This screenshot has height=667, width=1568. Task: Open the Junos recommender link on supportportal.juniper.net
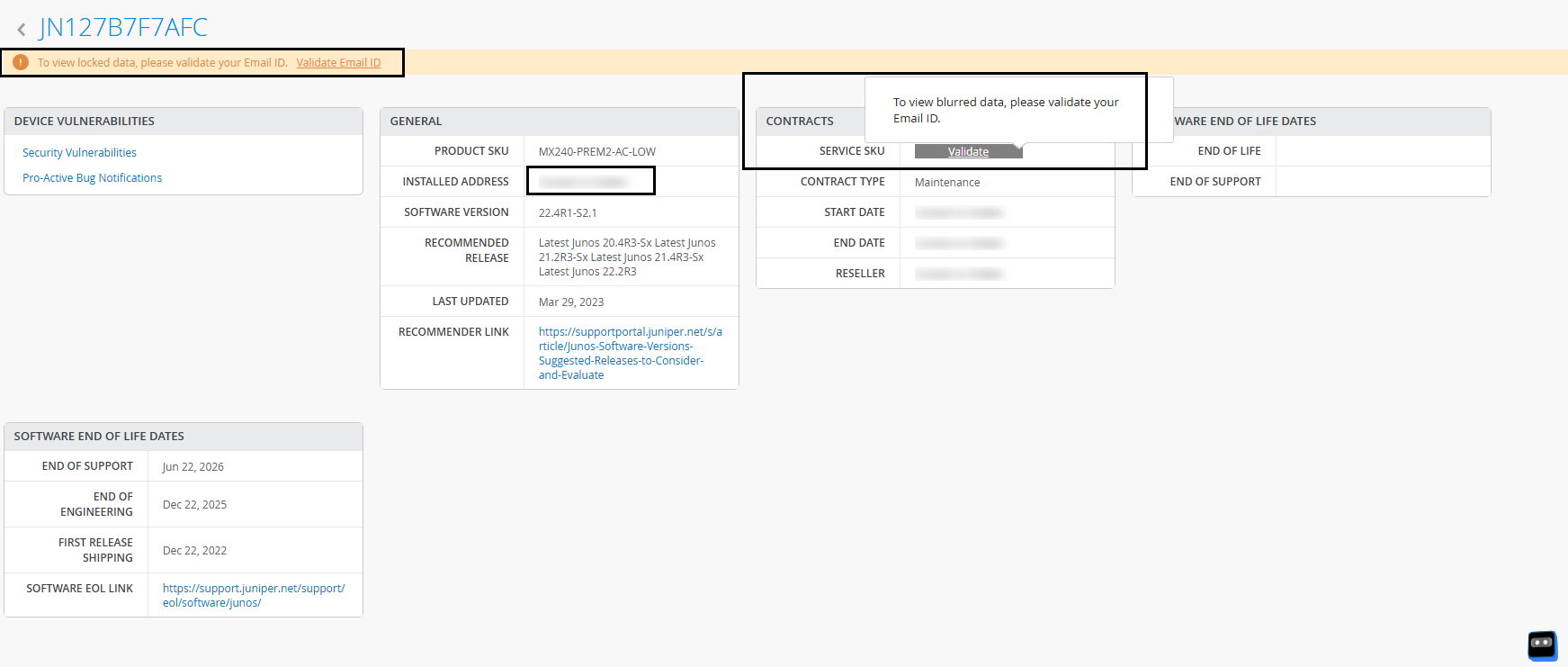pyautogui.click(x=630, y=354)
